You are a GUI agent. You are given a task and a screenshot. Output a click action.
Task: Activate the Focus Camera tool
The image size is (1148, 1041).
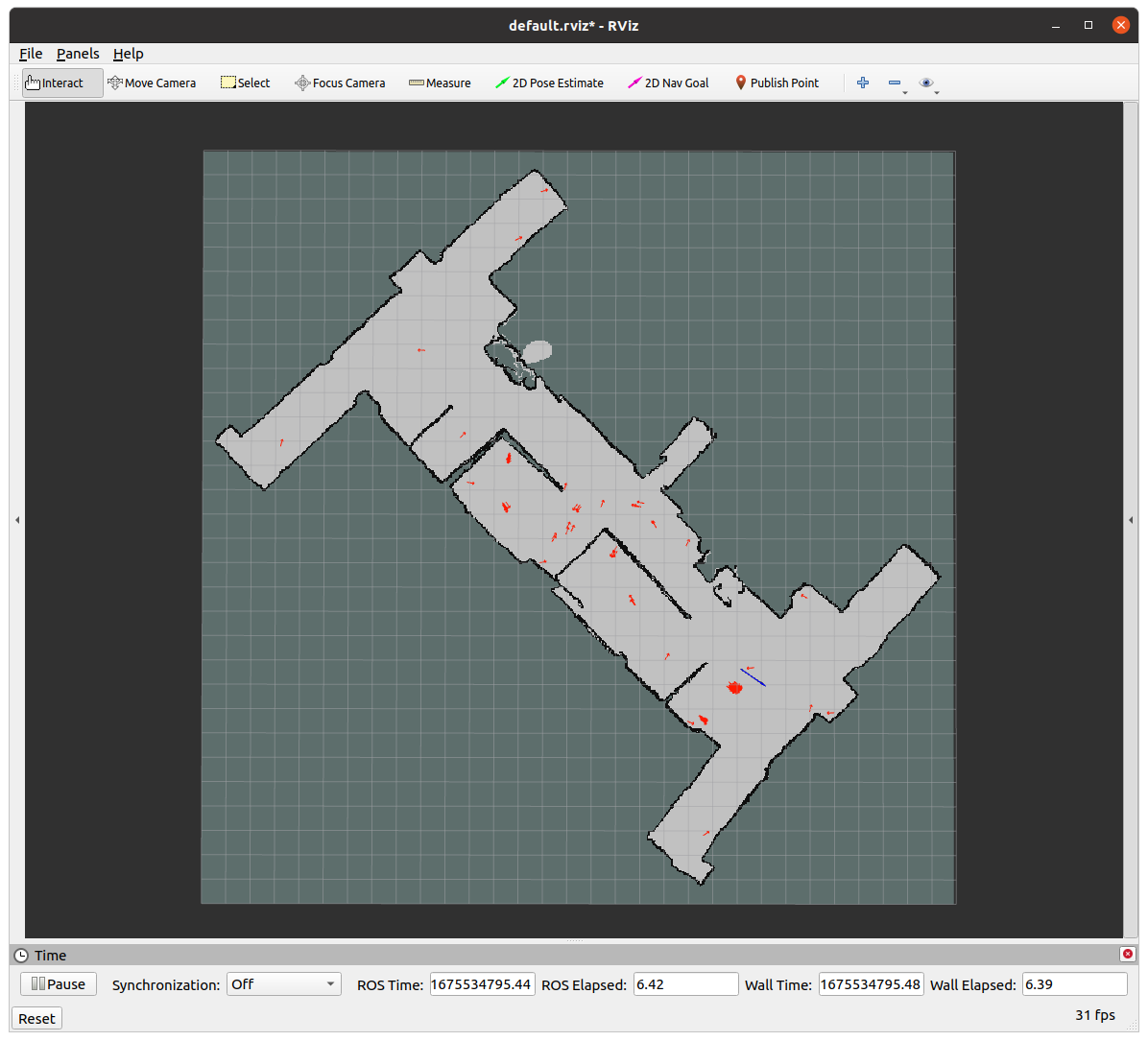[340, 83]
